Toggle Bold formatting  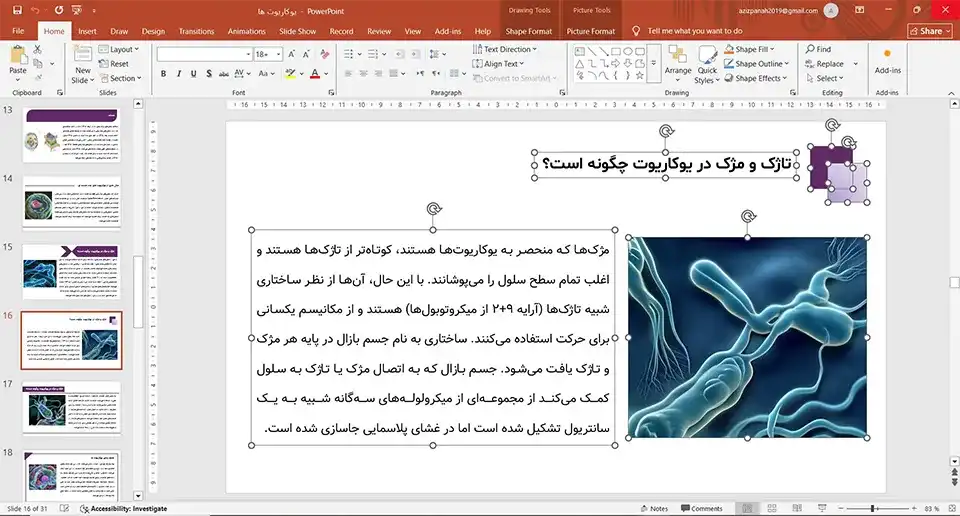point(163,73)
